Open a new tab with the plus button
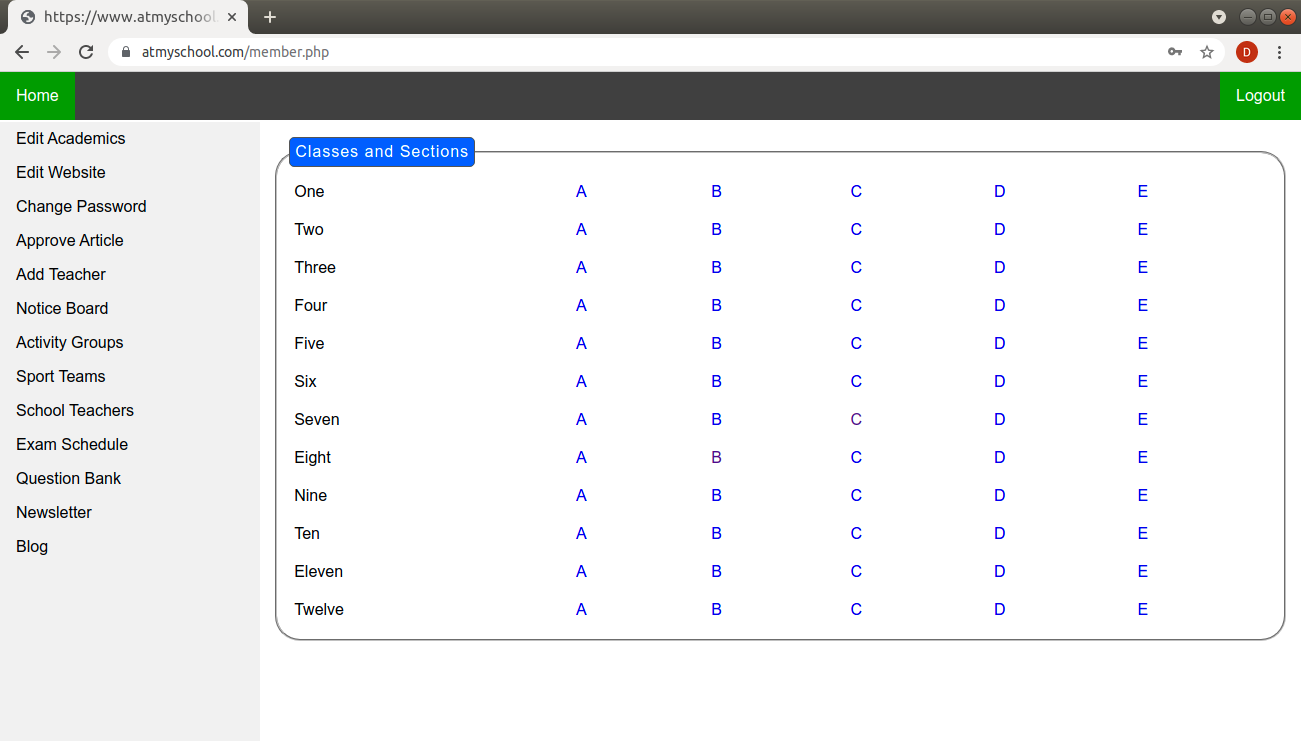The image size is (1301, 741). (x=270, y=17)
